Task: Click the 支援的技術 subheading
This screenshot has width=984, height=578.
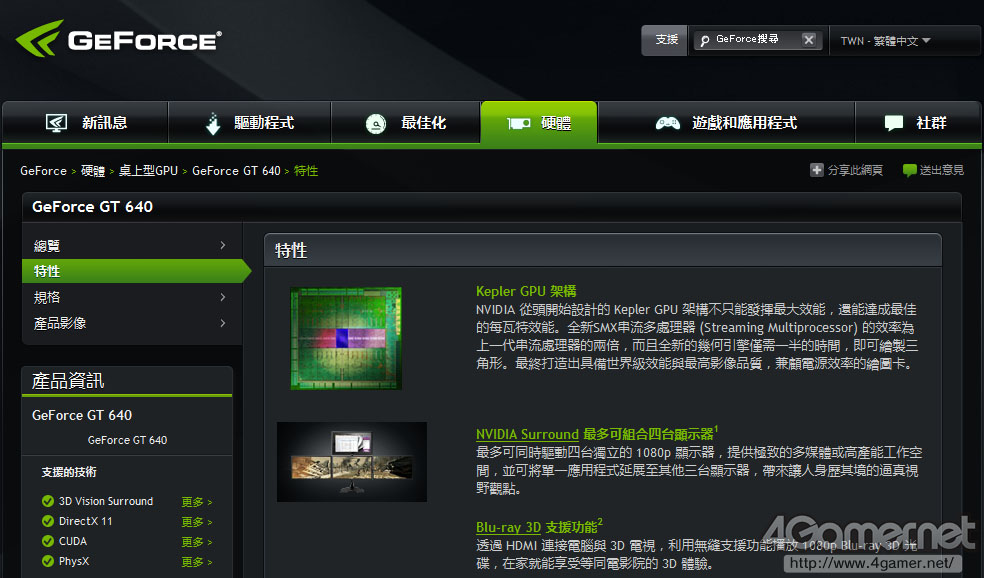Action: (x=69, y=472)
